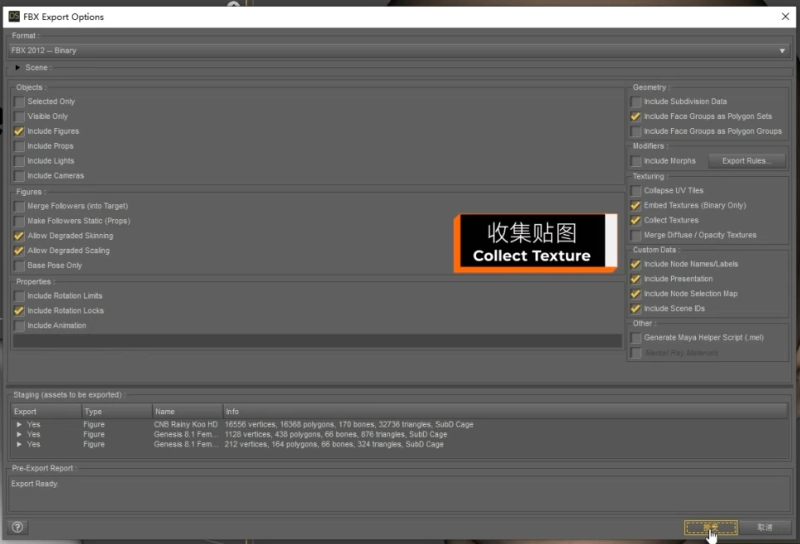Check Generate Maya Helper Script option
Viewport: 800px width, 544px height.
636,338
